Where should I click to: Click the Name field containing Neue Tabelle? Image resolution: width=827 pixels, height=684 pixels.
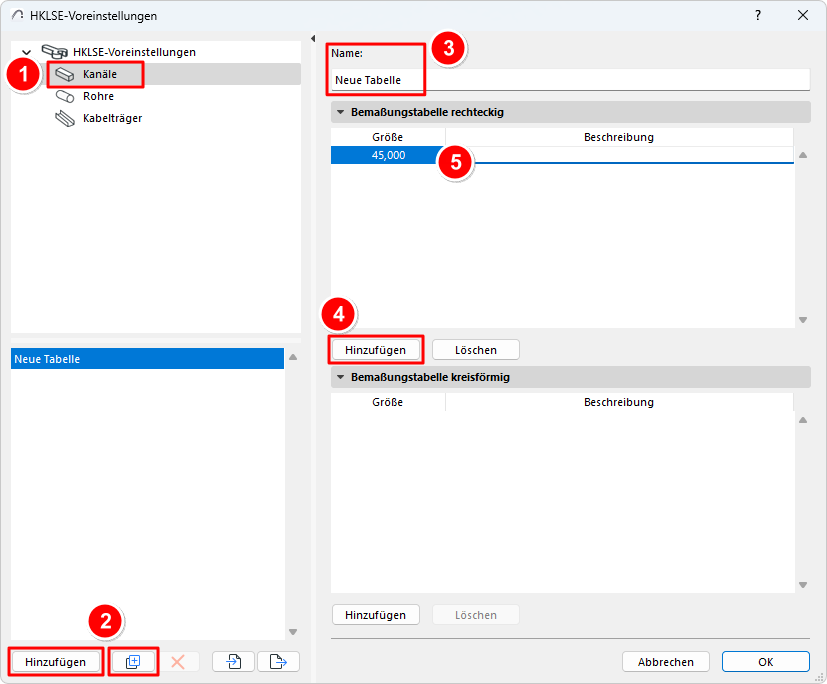click(571, 80)
